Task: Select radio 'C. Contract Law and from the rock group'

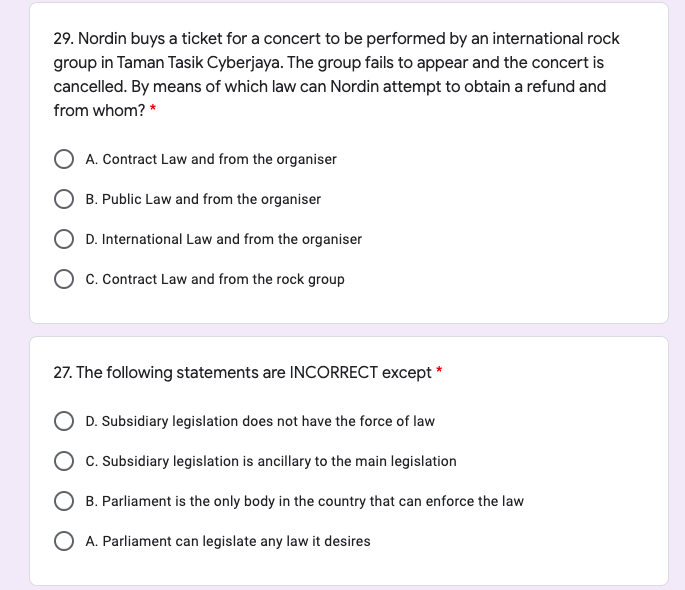Action: pos(64,279)
